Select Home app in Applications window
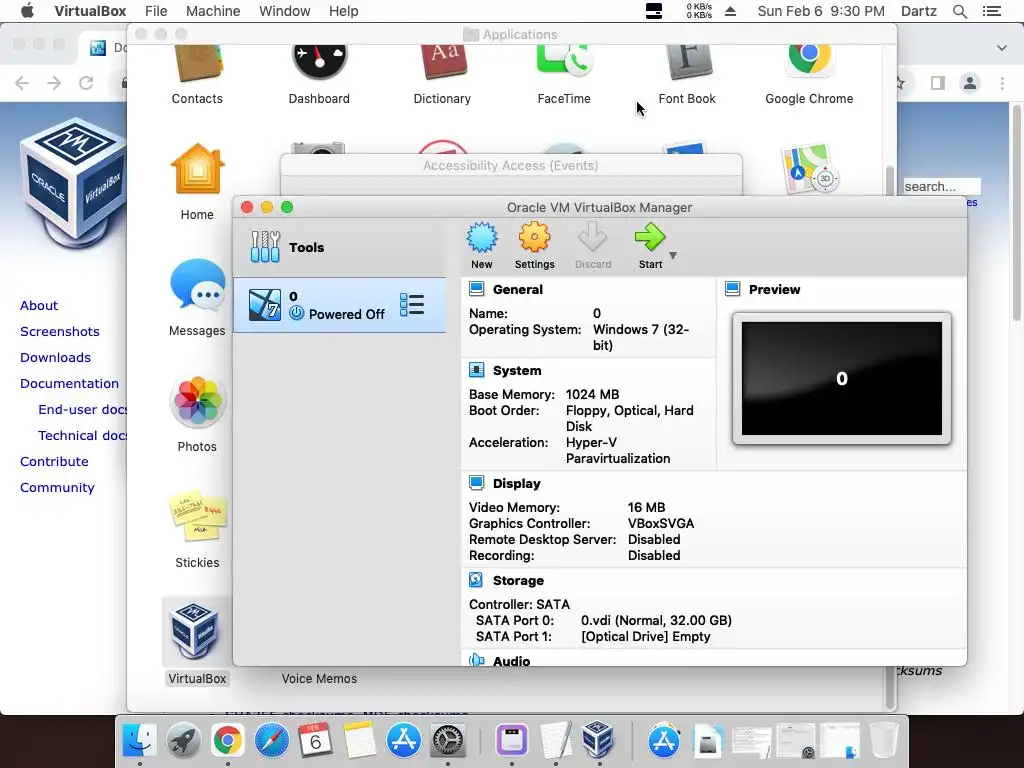This screenshot has height=768, width=1024. click(197, 182)
